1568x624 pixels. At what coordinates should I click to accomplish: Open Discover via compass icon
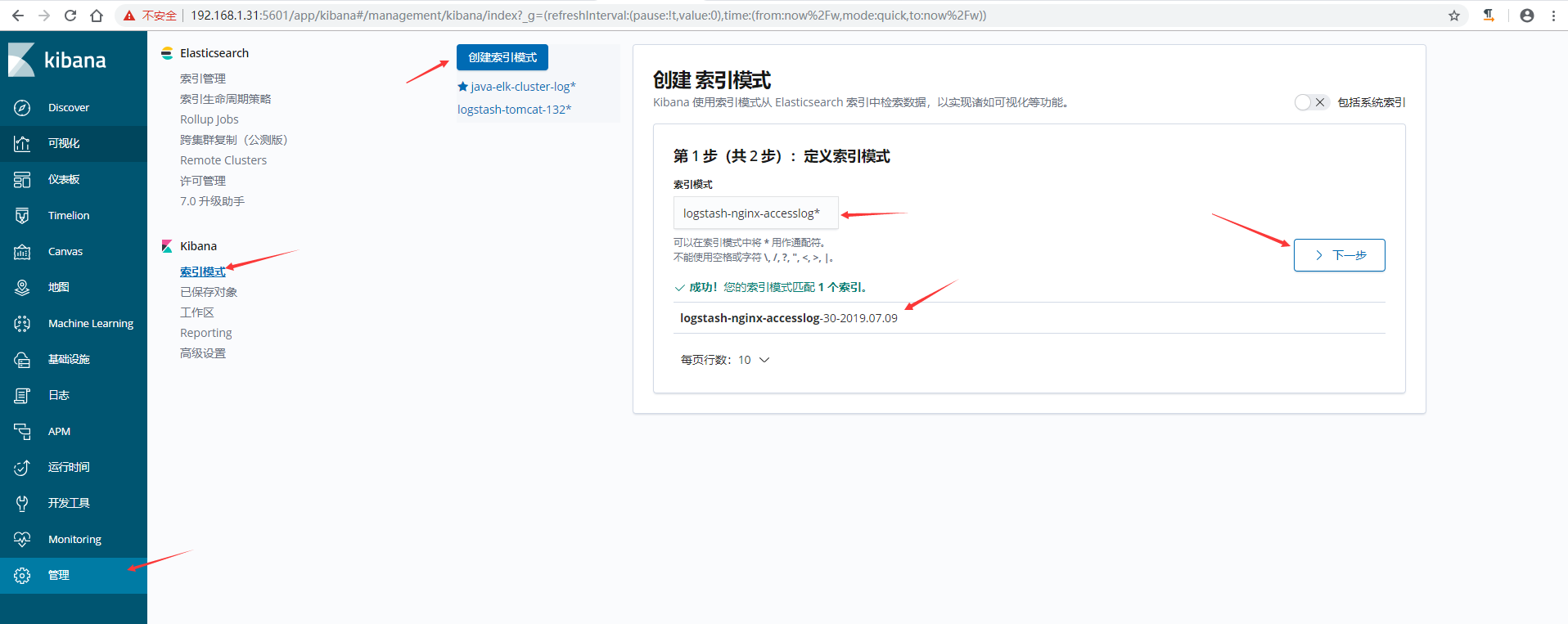tap(22, 108)
